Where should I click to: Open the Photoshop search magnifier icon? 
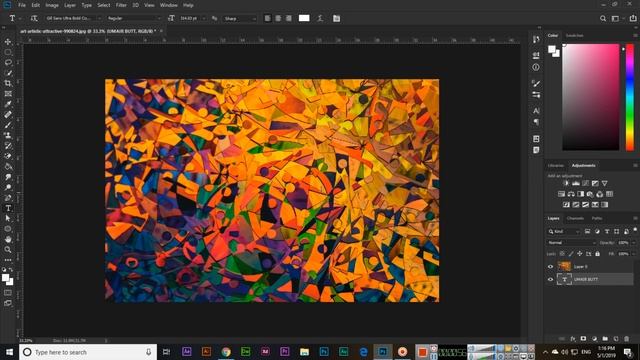(603, 18)
